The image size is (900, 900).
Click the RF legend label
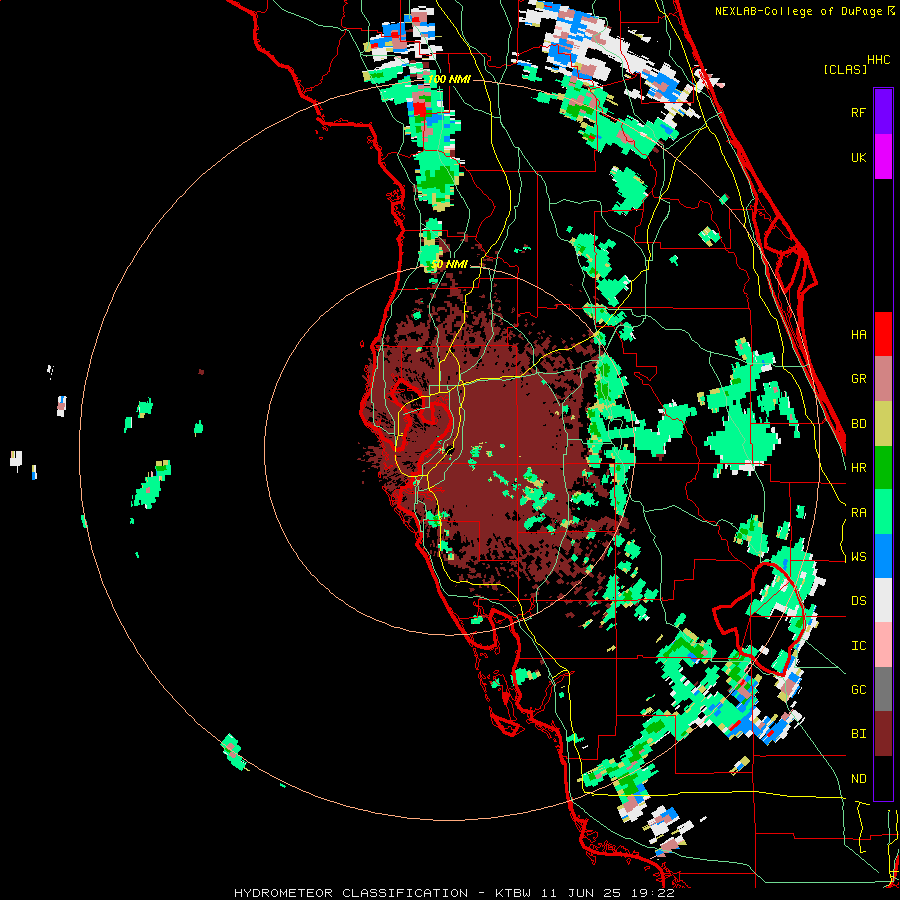tap(858, 112)
